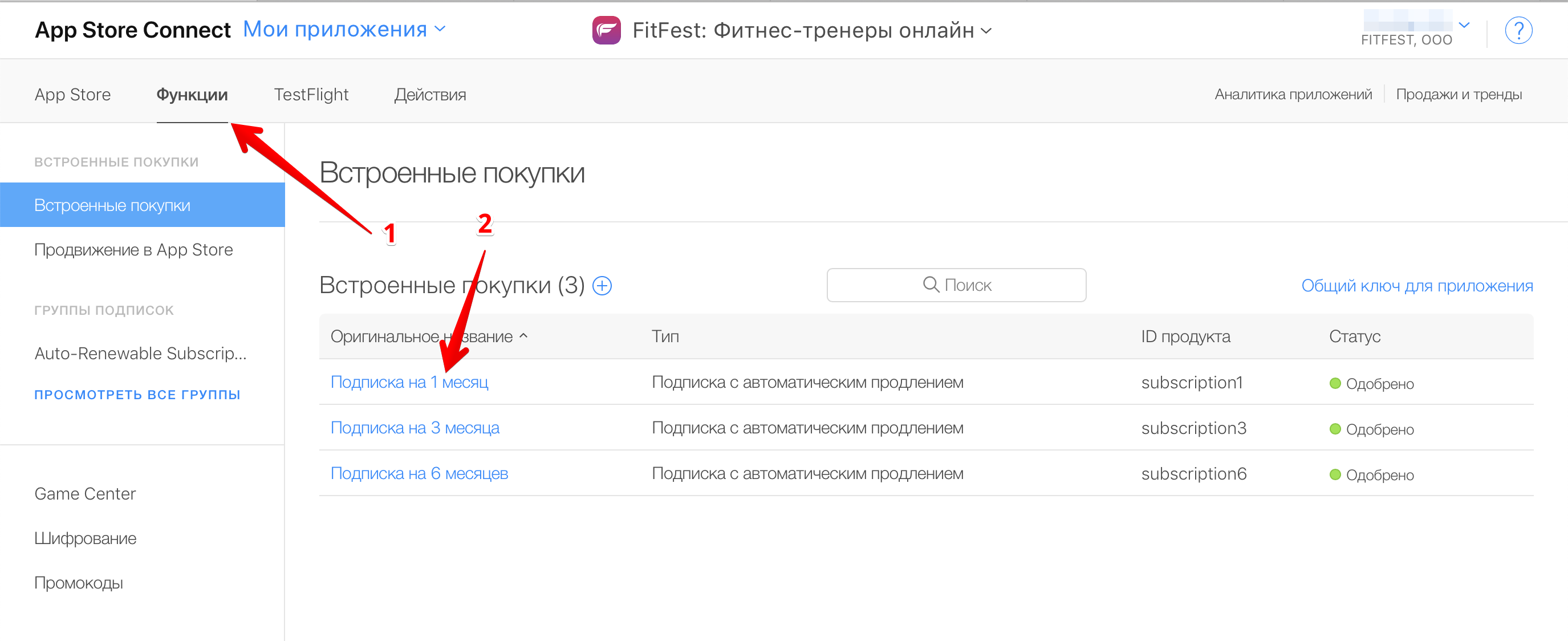Click ПРОСМОТРЕТЬ ВСЕ ГРУППЫ in sidebar

pos(137,394)
